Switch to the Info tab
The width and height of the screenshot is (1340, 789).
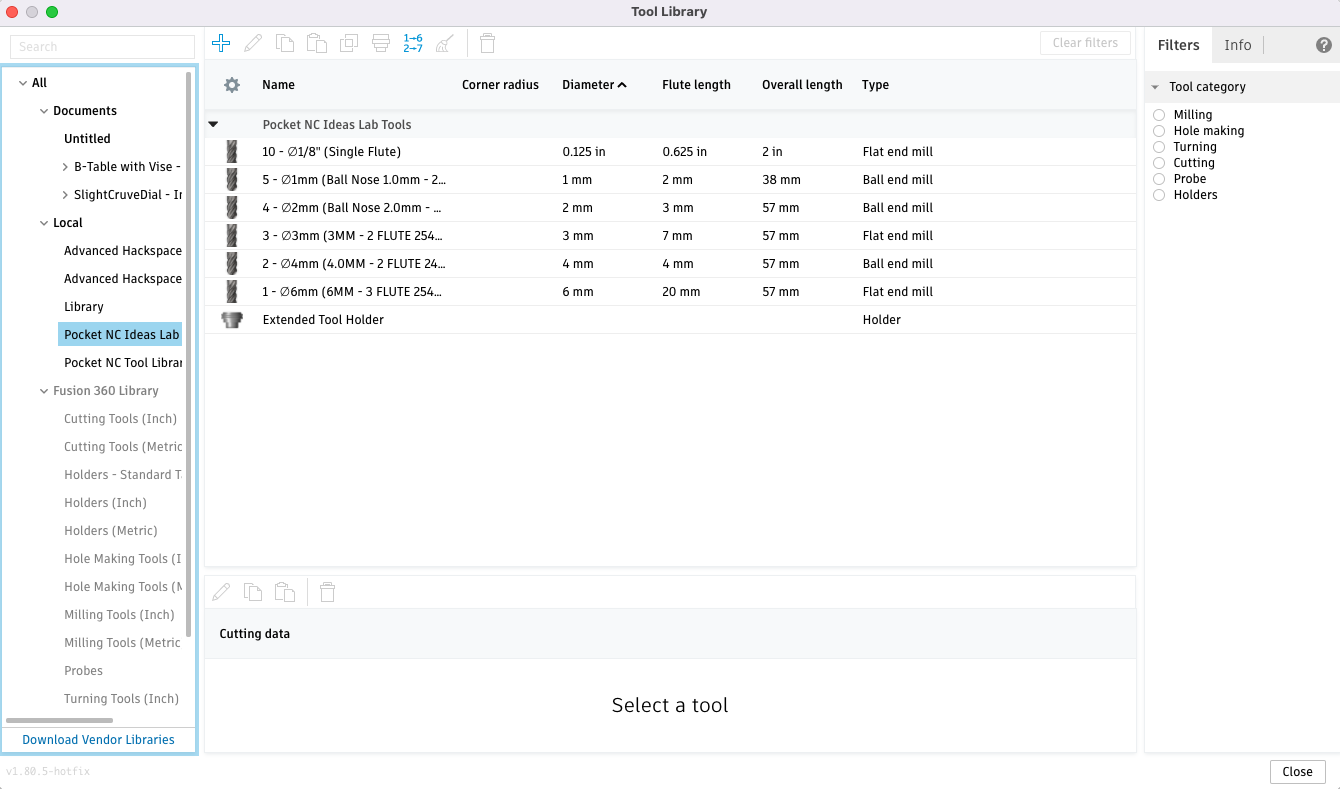tap(1238, 45)
